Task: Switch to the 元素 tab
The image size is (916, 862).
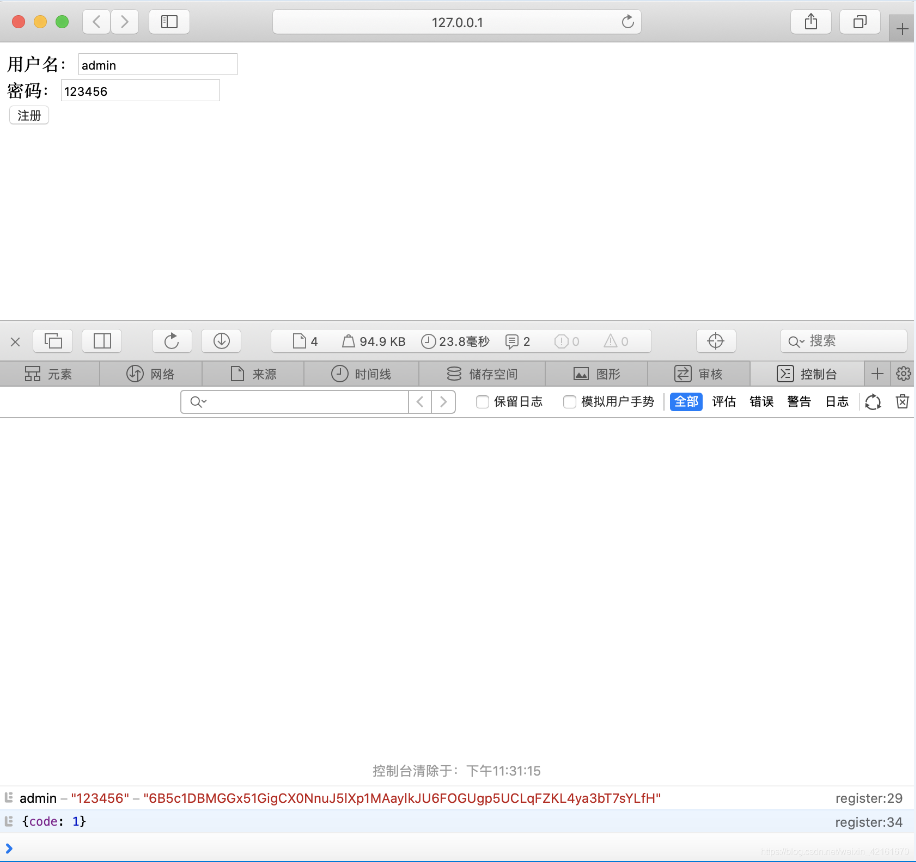Action: tap(49, 374)
